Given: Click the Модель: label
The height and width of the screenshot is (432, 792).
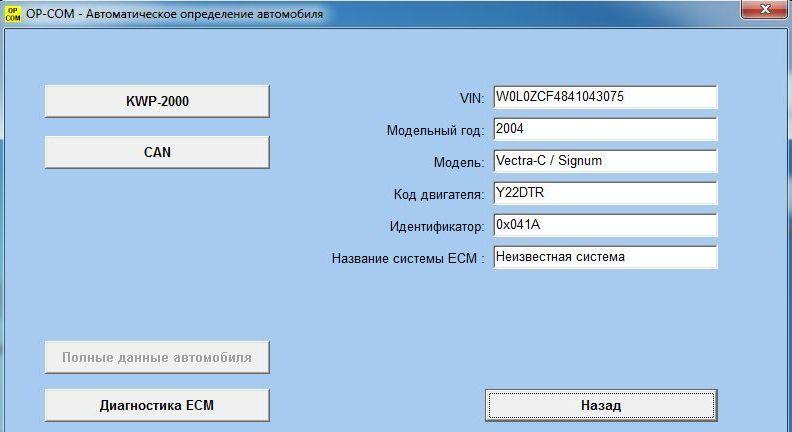Looking at the screenshot, I should pyautogui.click(x=459, y=162).
